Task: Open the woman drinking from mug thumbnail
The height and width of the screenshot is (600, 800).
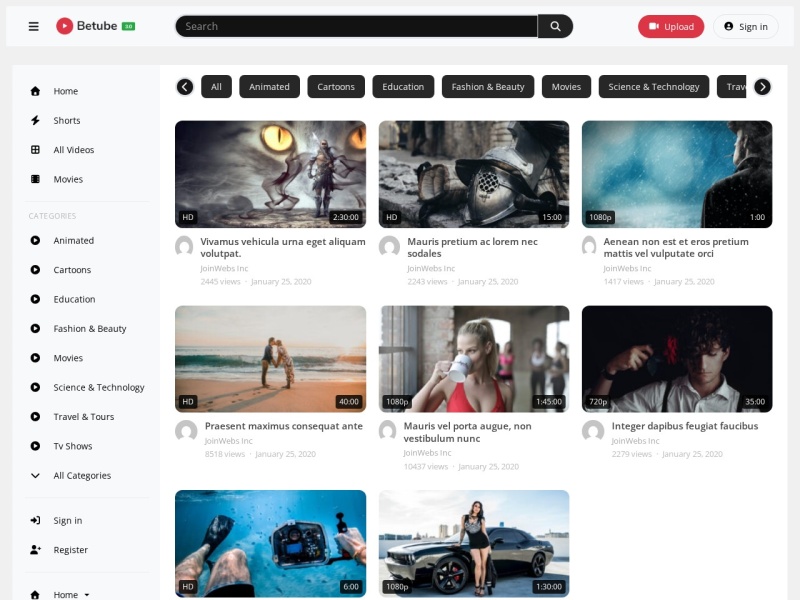Action: click(x=474, y=359)
